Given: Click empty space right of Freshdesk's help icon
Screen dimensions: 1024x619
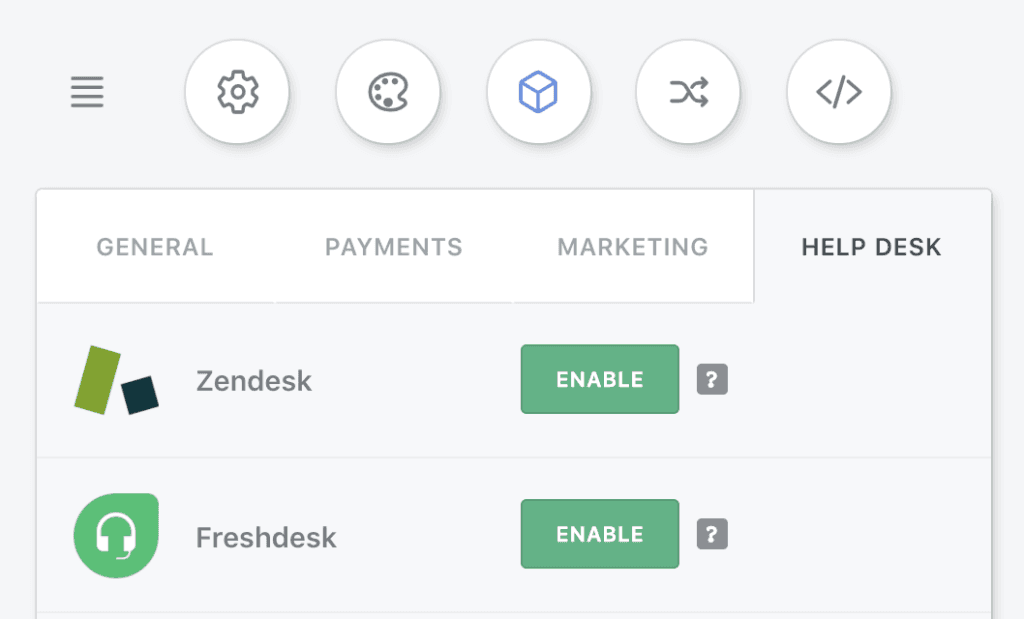Looking at the screenshot, I should point(859,534).
